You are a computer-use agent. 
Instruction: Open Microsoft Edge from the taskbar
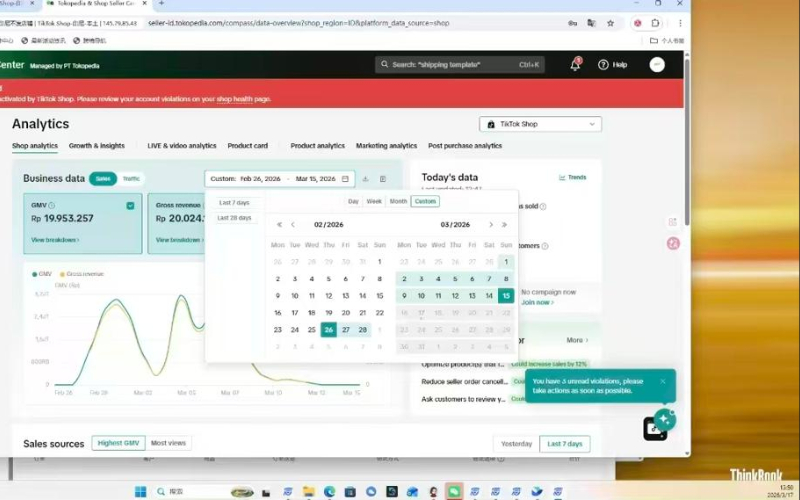click(x=329, y=491)
